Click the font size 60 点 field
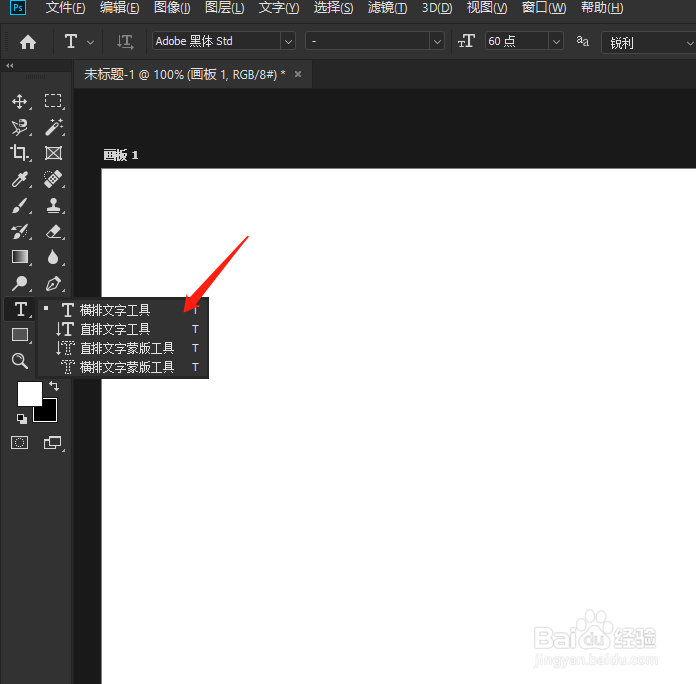The height and width of the screenshot is (684, 696). click(517, 41)
